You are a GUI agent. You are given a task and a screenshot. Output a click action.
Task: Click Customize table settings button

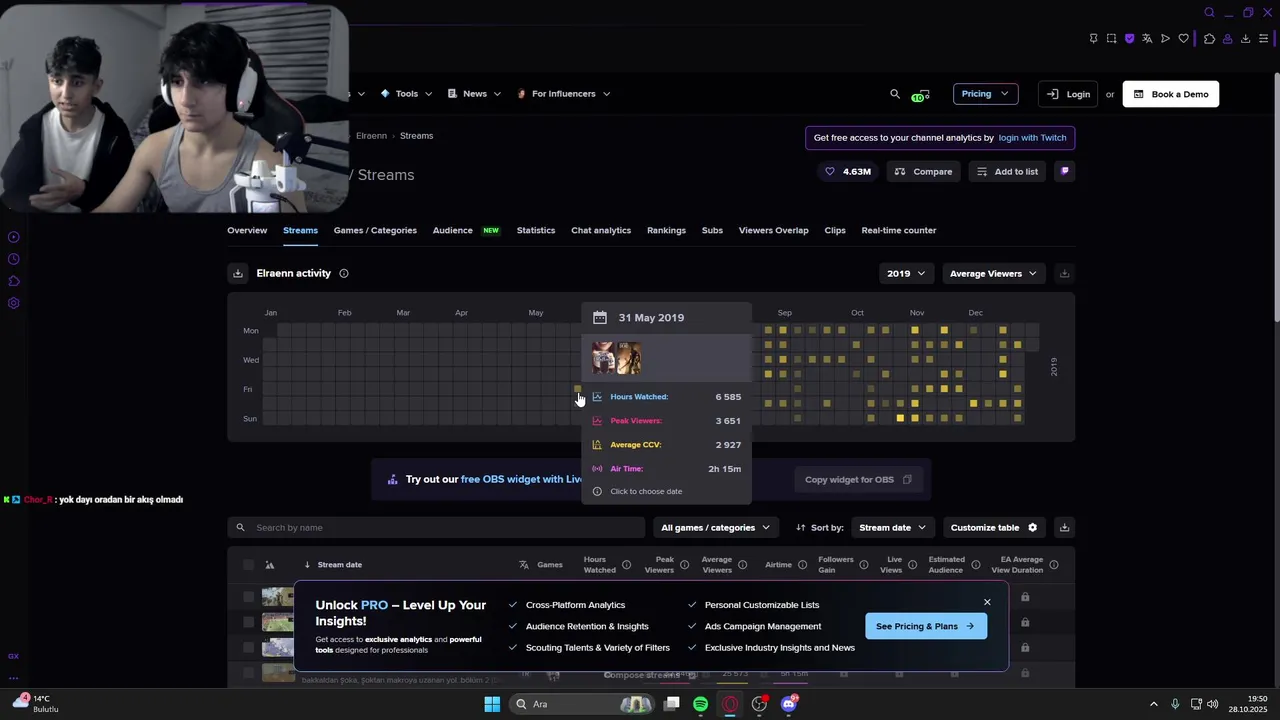click(x=994, y=527)
